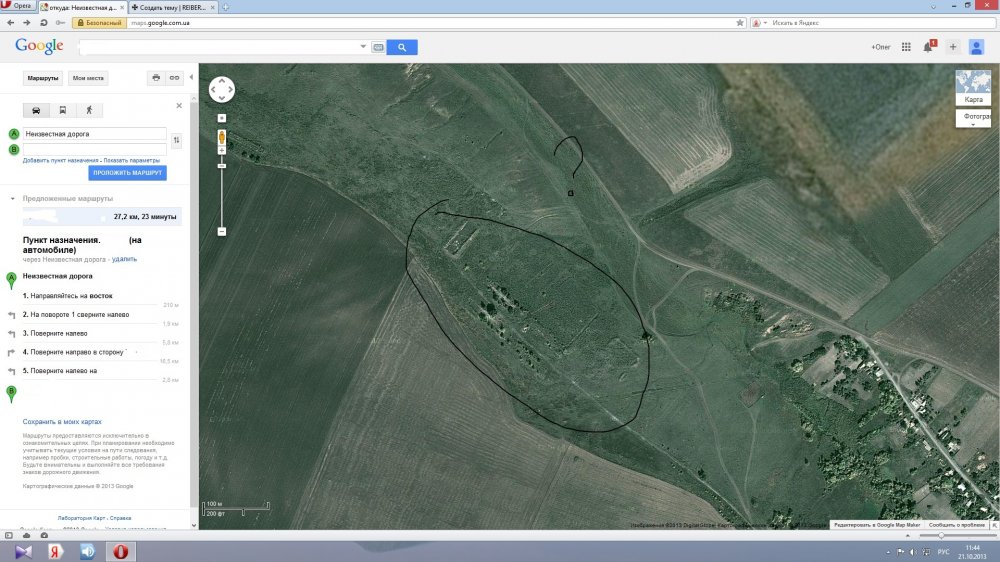Open a new browser tab
The image size is (1000, 562).
226,8
